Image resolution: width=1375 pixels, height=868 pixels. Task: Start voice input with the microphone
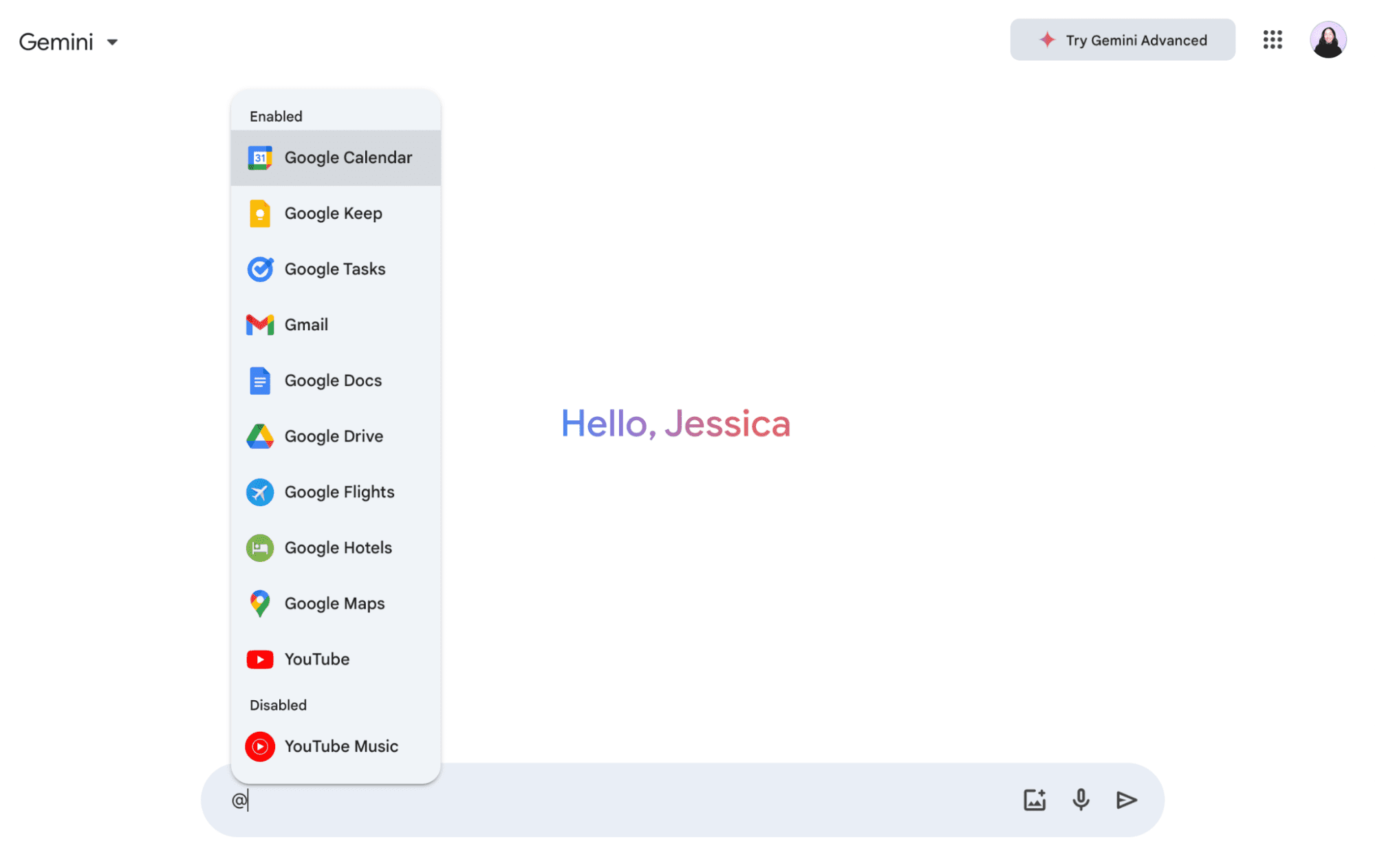coord(1081,800)
